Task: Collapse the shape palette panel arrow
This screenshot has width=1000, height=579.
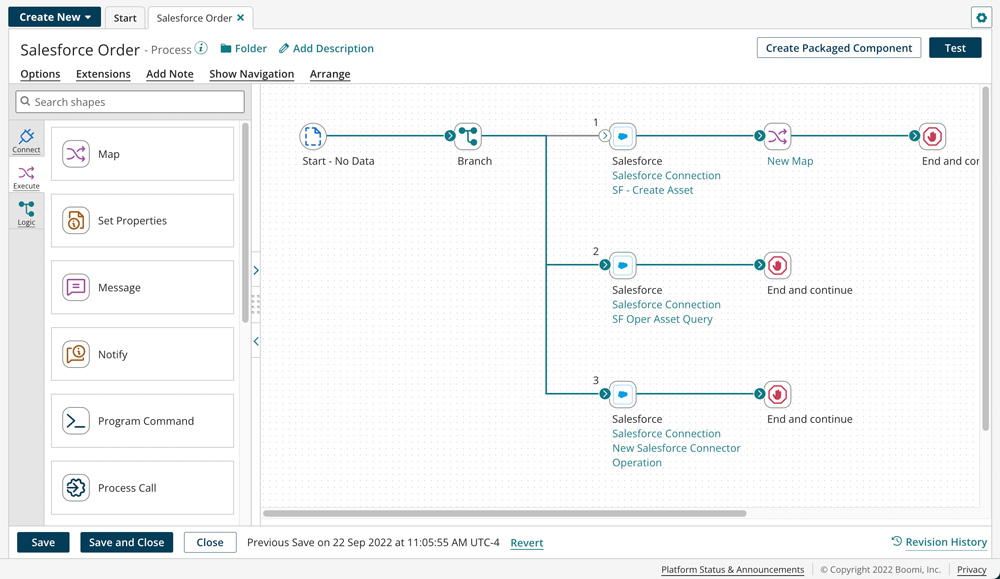Action: 256,341
